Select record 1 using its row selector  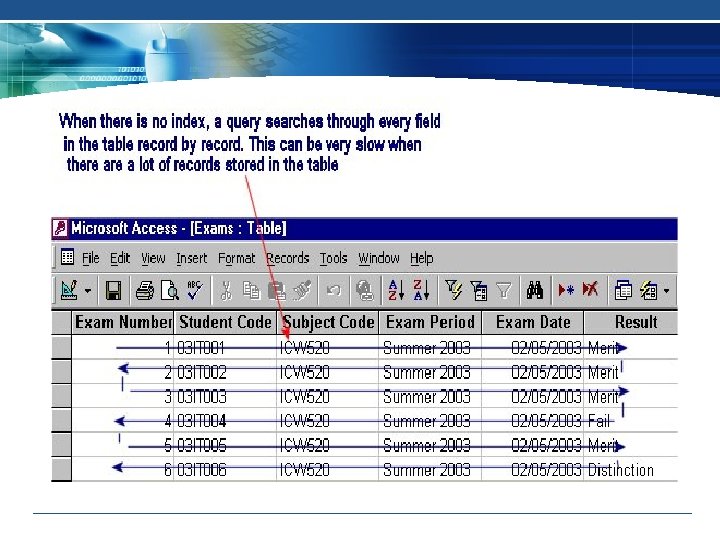click(x=61, y=347)
